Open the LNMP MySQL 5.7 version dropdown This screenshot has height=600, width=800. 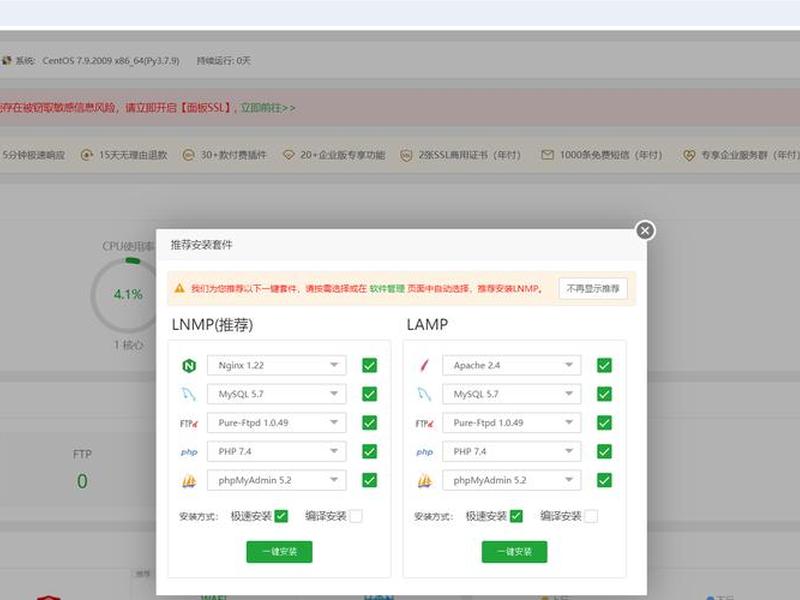coord(277,394)
